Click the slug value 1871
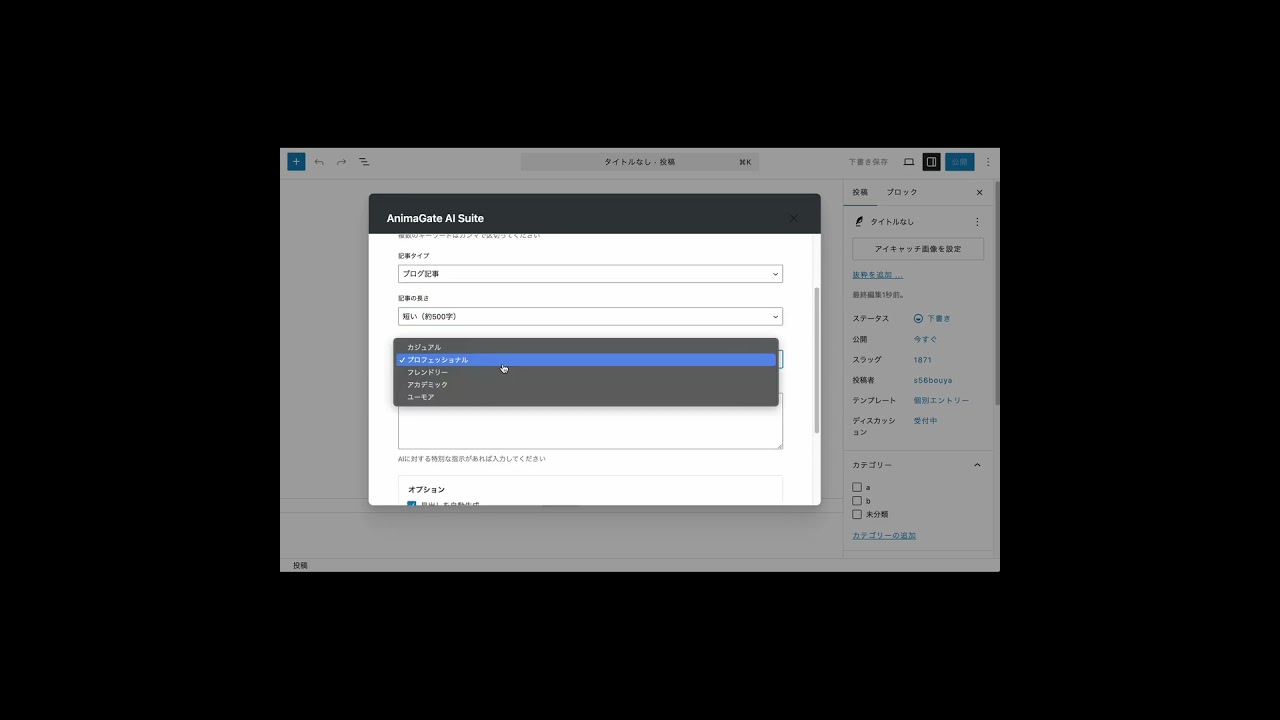1280x720 pixels. (x=922, y=360)
